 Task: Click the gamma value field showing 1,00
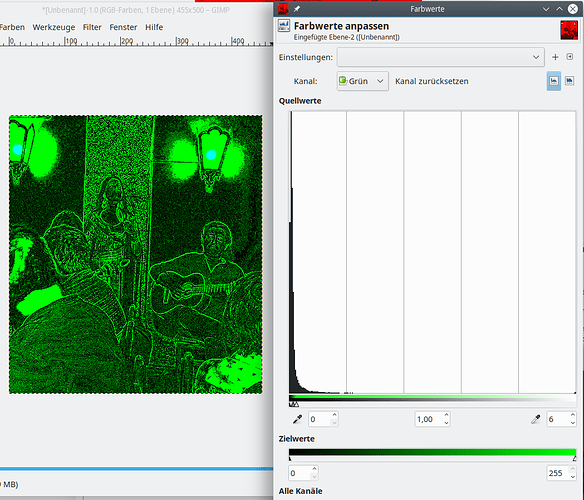click(428, 419)
